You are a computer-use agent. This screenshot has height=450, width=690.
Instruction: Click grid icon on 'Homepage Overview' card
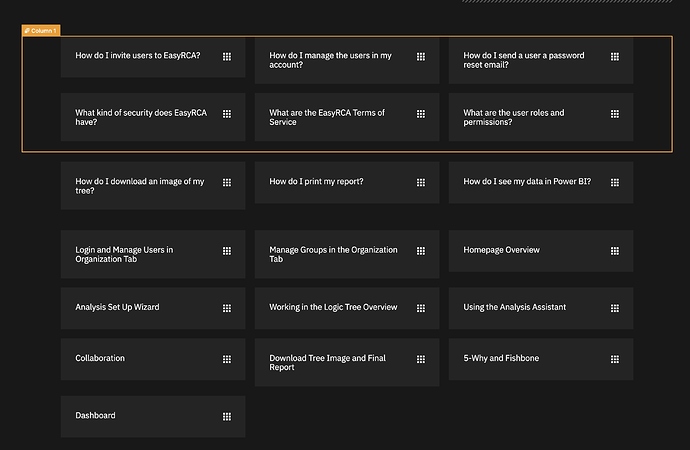tap(615, 251)
